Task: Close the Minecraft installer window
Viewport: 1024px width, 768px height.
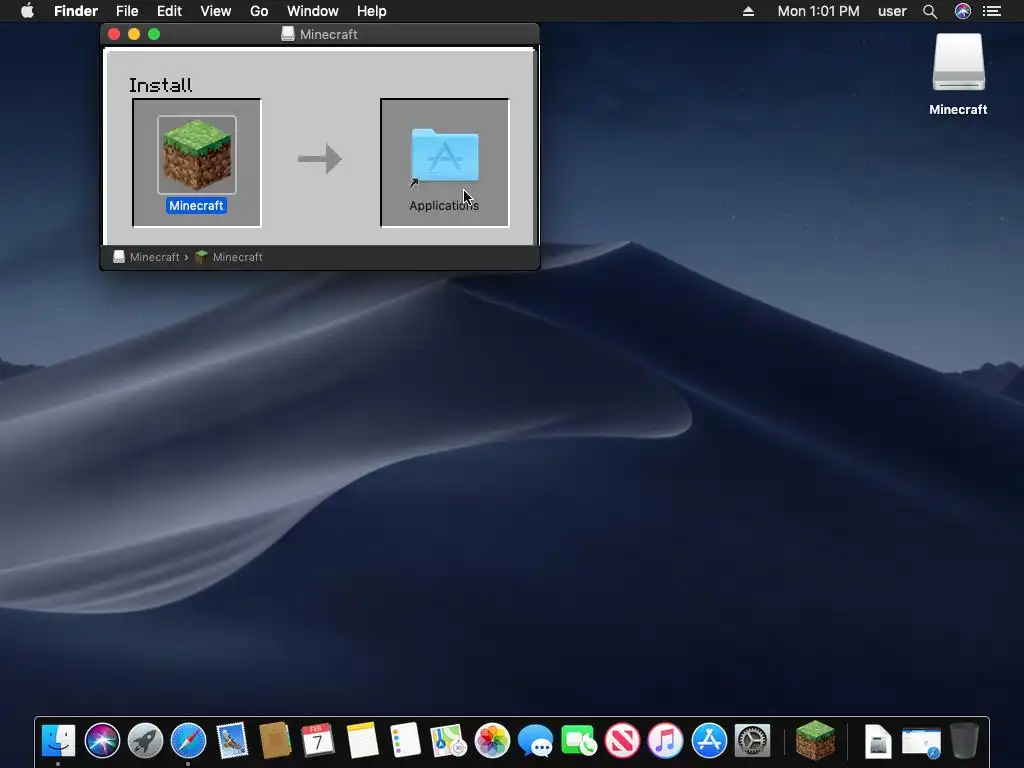Action: click(114, 34)
